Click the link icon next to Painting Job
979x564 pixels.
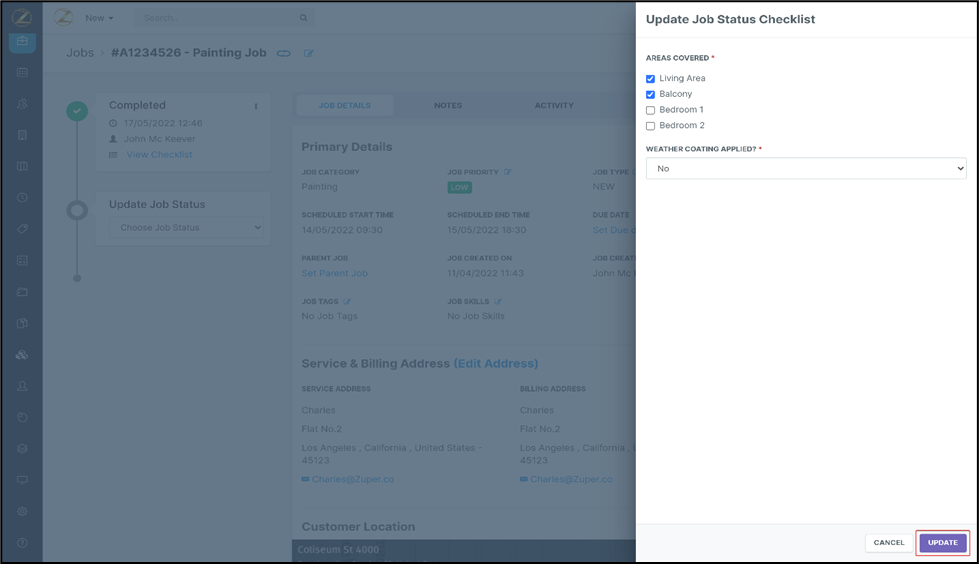click(284, 53)
